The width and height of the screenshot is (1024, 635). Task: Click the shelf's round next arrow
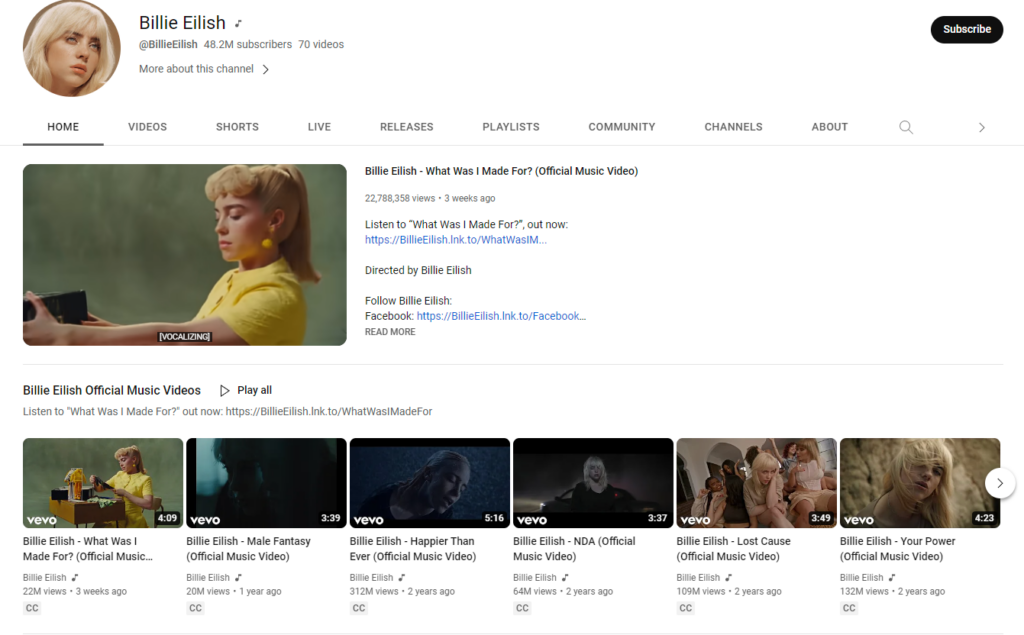coord(1000,483)
